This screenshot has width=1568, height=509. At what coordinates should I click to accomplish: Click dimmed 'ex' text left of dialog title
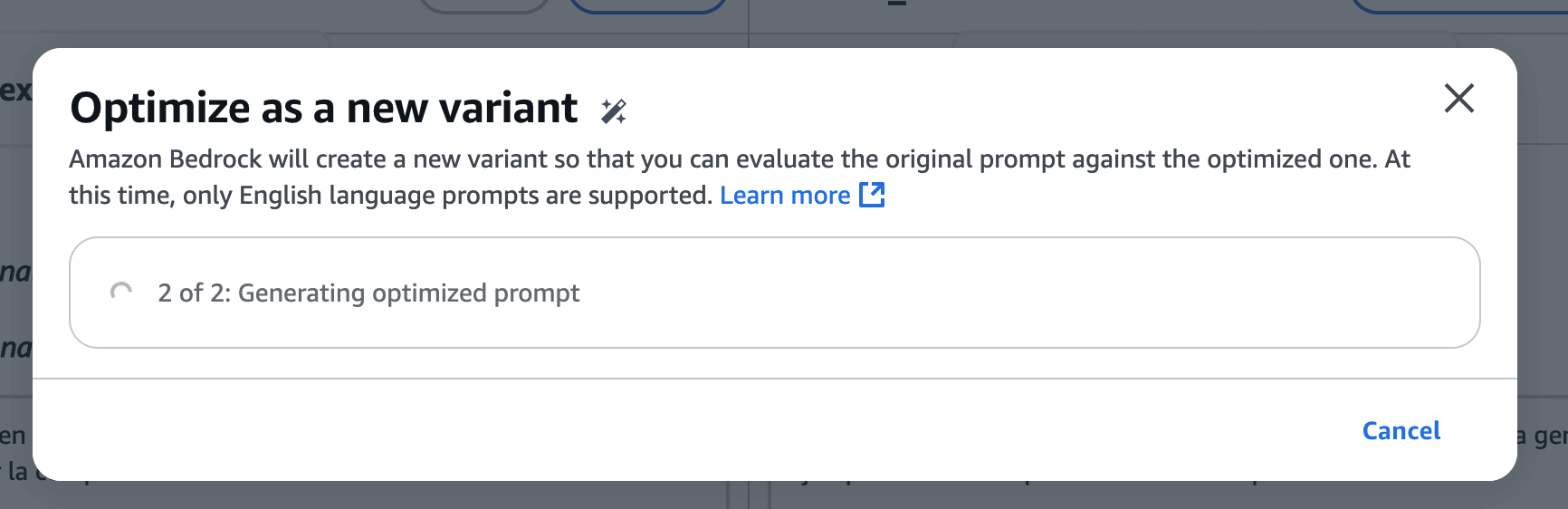point(15,91)
